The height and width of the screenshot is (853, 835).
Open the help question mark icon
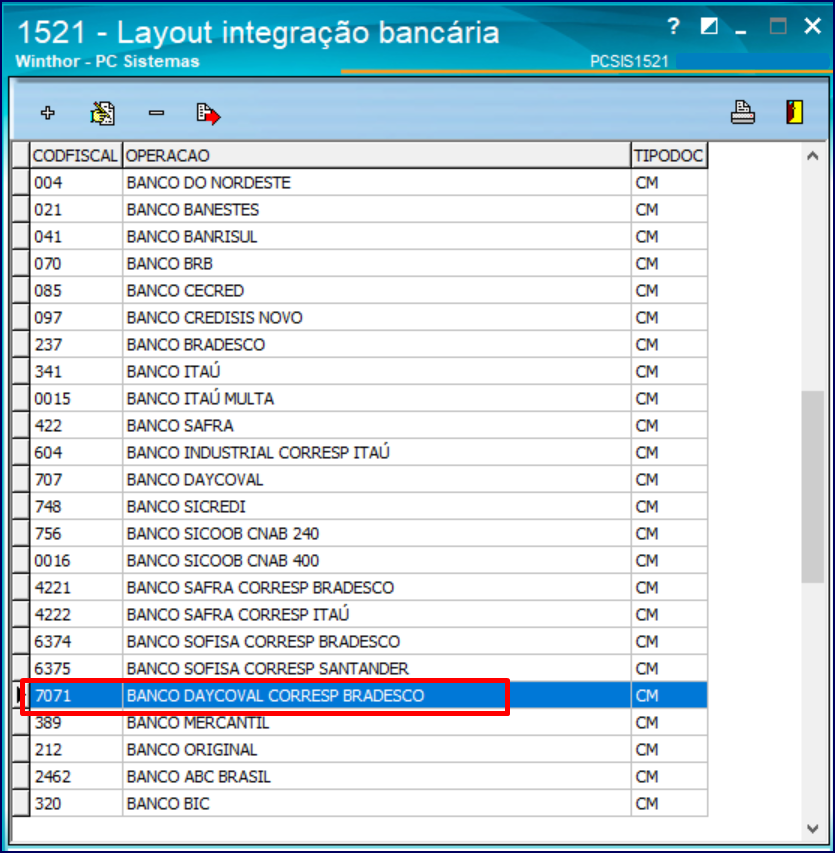tap(673, 26)
